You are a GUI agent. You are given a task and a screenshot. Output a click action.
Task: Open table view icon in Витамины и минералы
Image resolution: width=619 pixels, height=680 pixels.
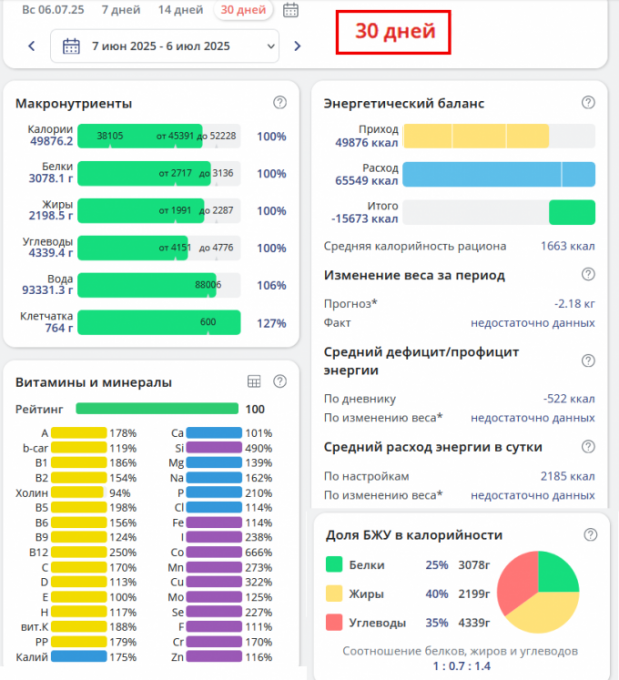point(254,381)
